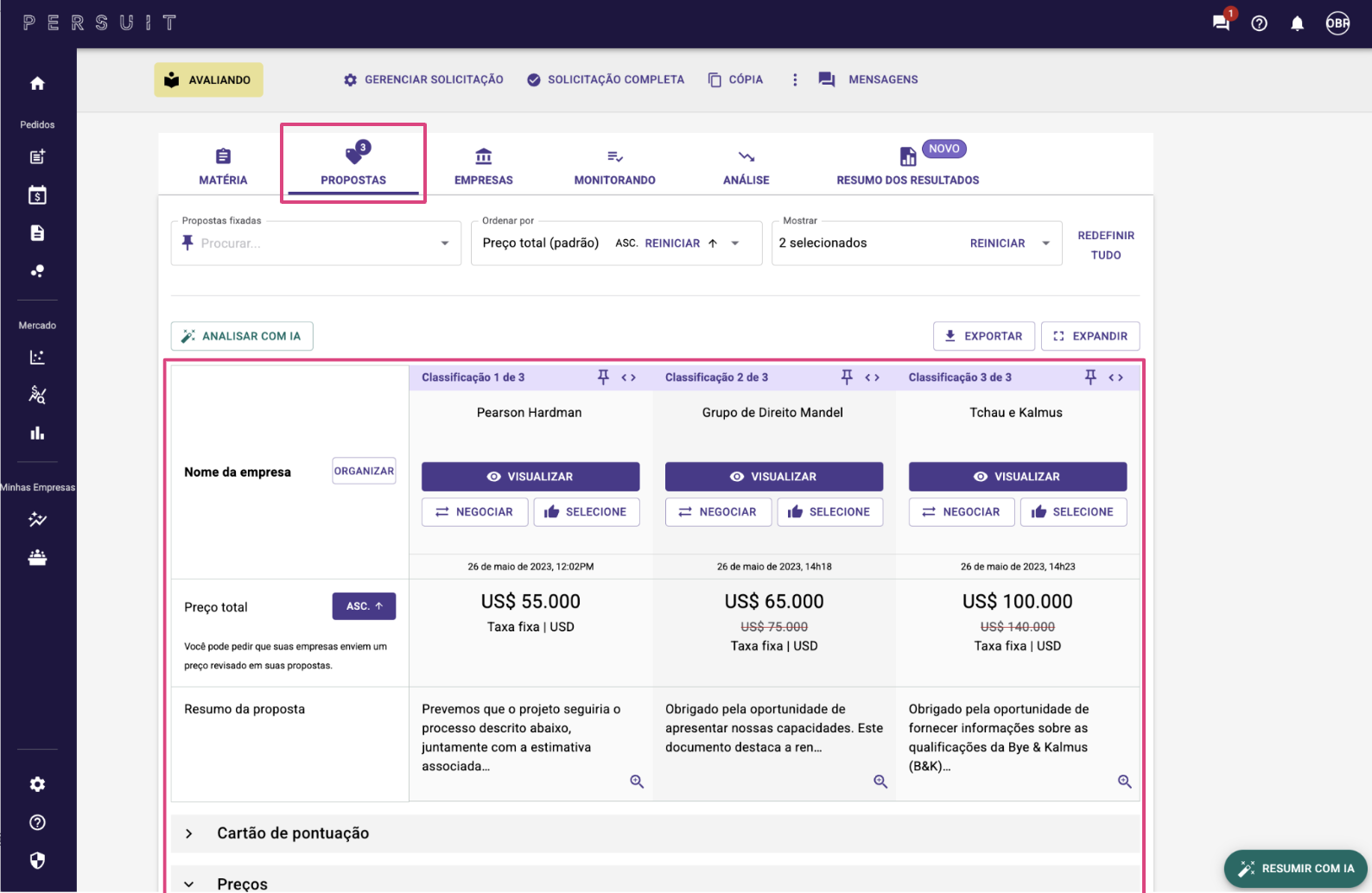Click Redefinir Tudo
Image resolution: width=1372 pixels, height=893 pixels.
tap(1106, 245)
